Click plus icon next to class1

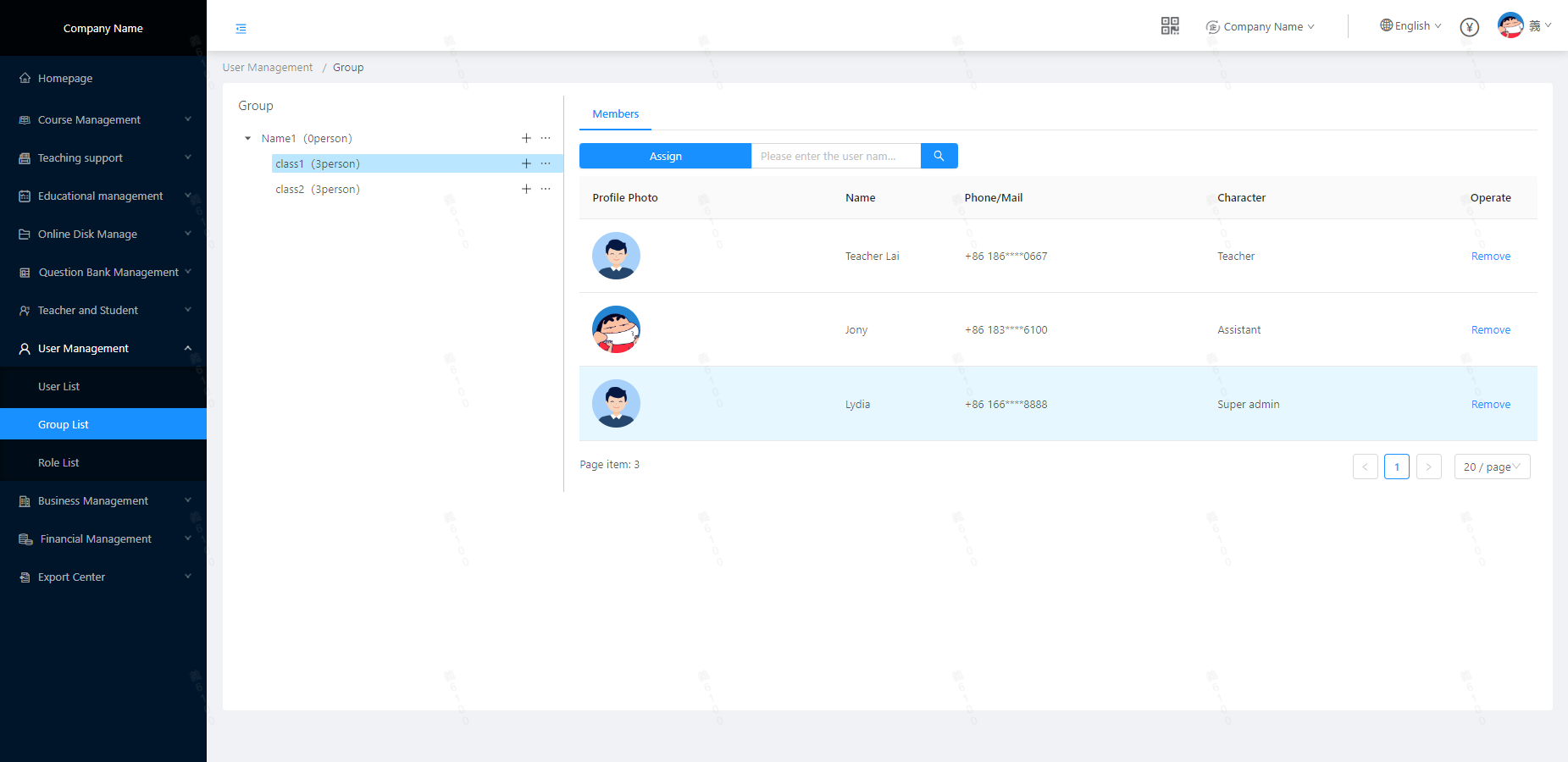coord(526,163)
